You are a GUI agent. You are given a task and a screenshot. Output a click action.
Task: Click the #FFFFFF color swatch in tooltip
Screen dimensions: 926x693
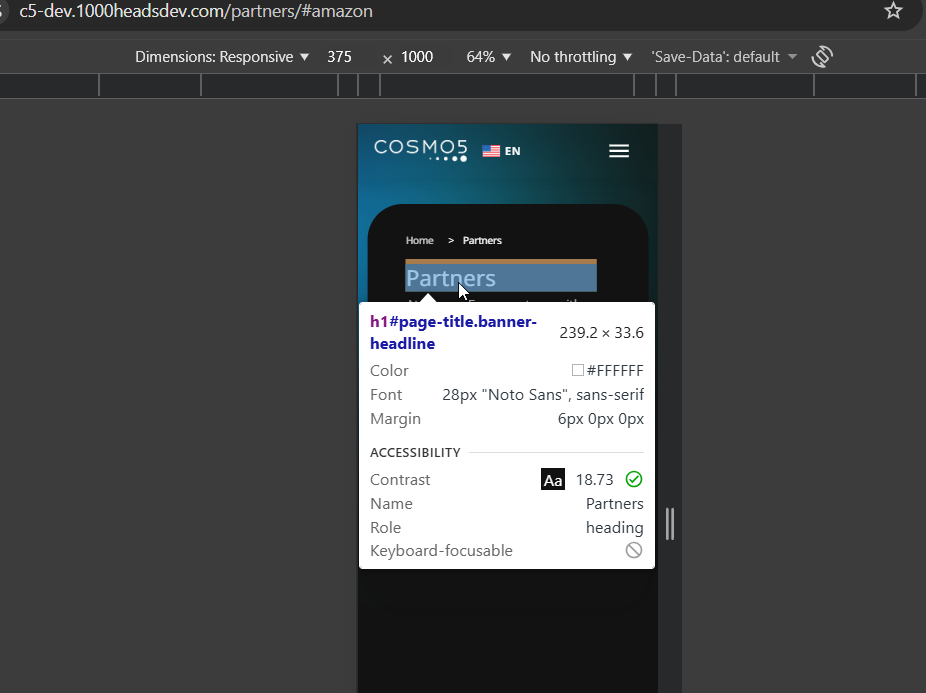tap(578, 370)
